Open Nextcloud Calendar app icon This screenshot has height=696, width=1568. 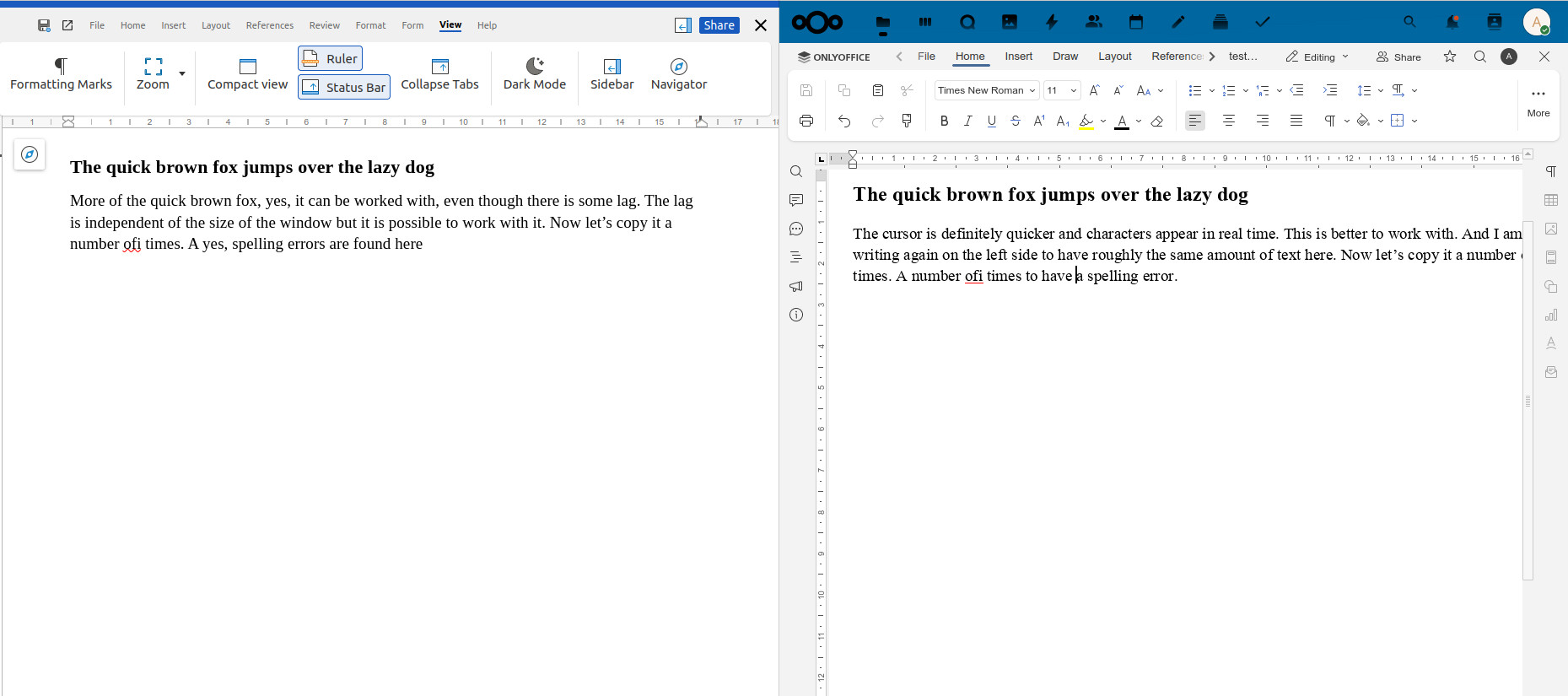coord(1136,22)
